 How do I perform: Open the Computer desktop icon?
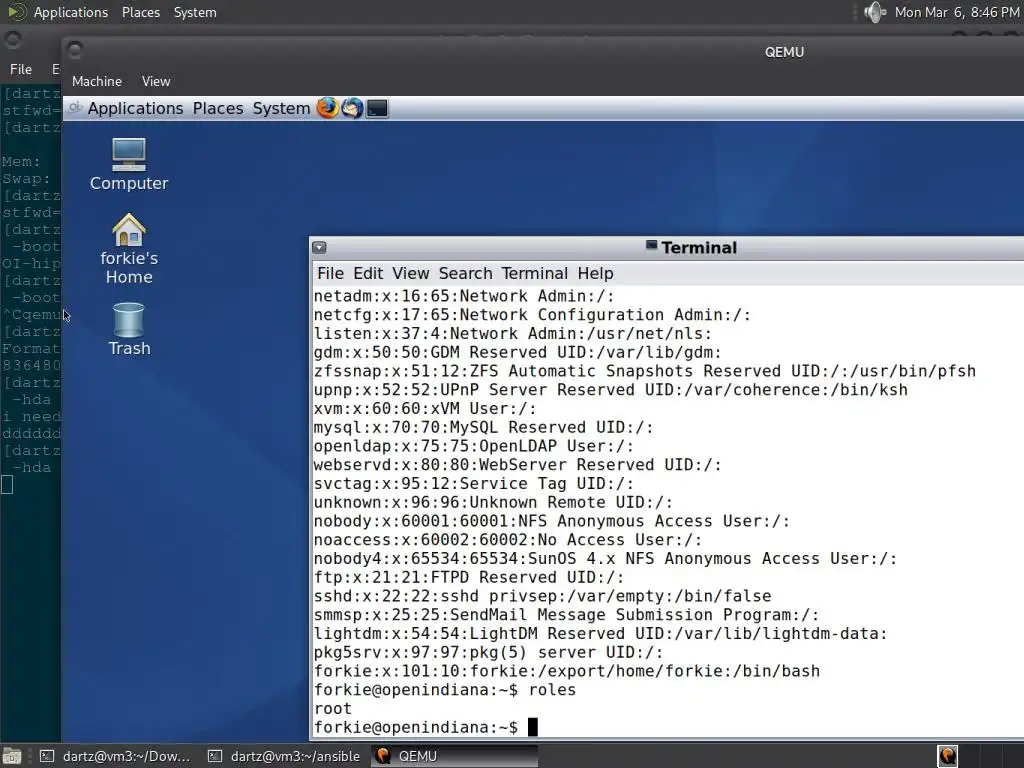point(129,165)
